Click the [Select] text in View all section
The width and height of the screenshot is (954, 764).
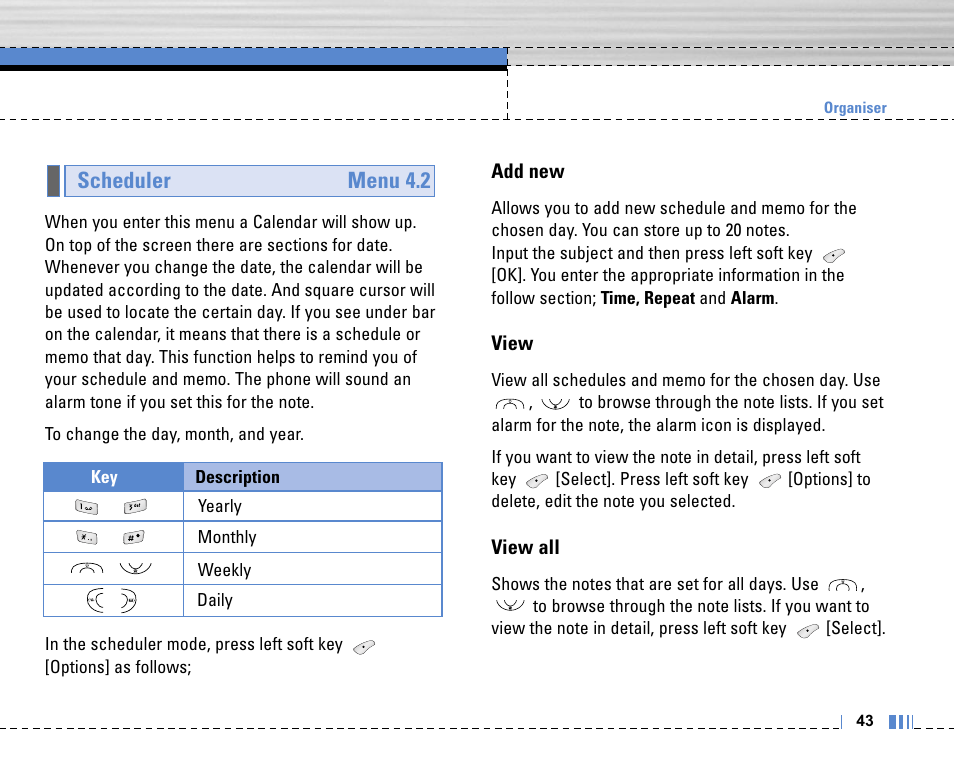pos(855,628)
